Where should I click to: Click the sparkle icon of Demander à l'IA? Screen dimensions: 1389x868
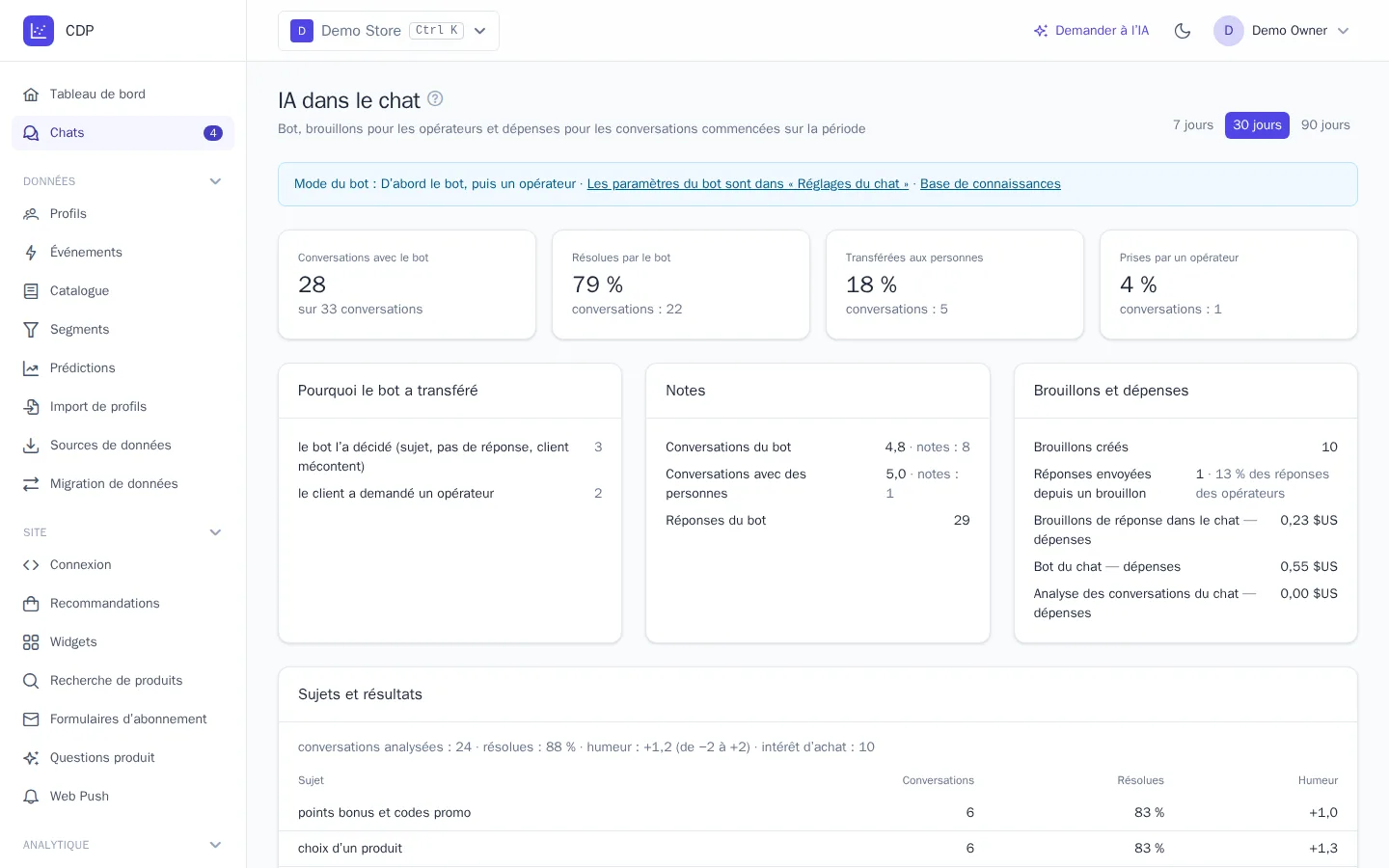click(x=1041, y=31)
